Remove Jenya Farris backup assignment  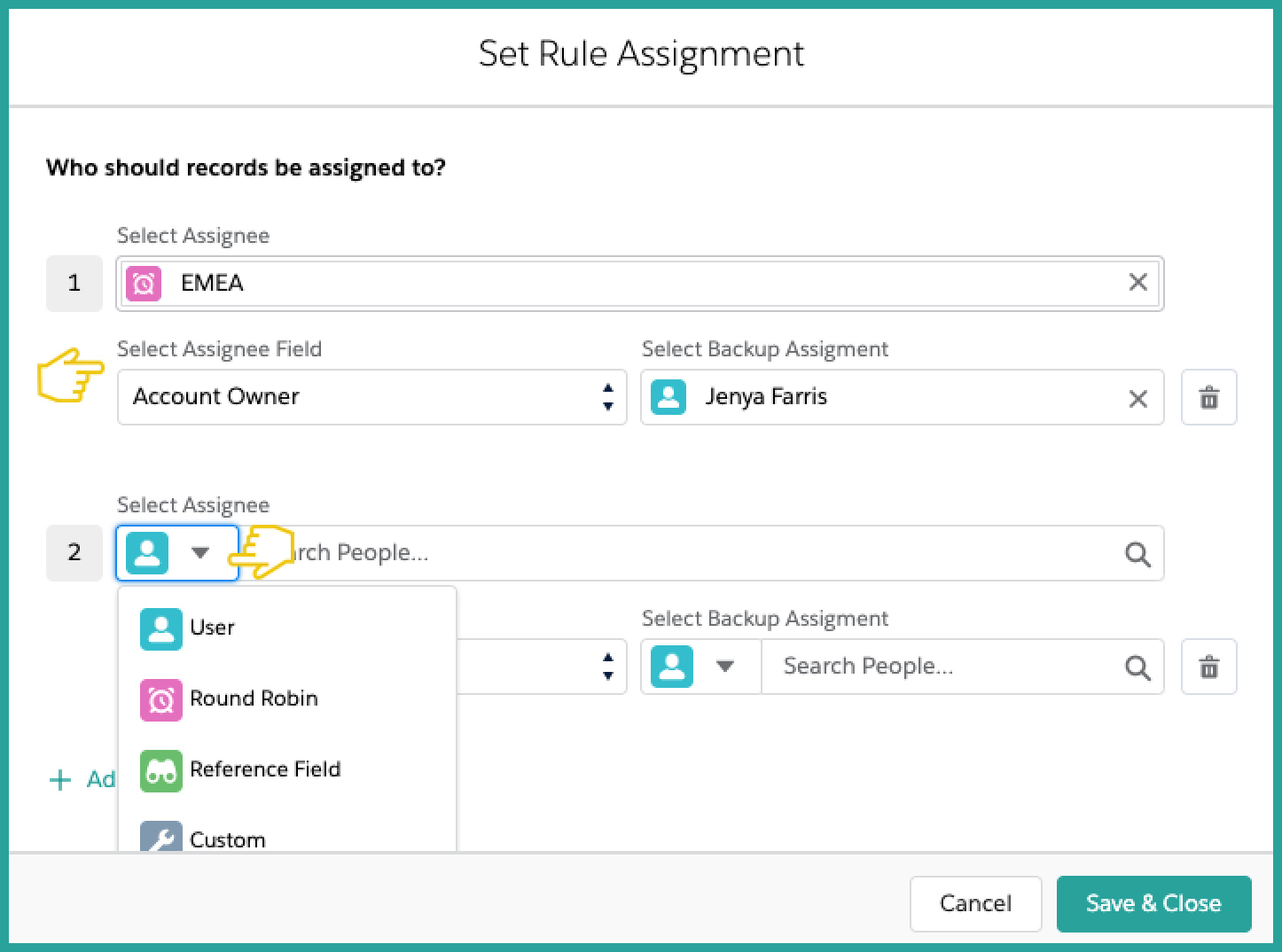click(x=1137, y=398)
